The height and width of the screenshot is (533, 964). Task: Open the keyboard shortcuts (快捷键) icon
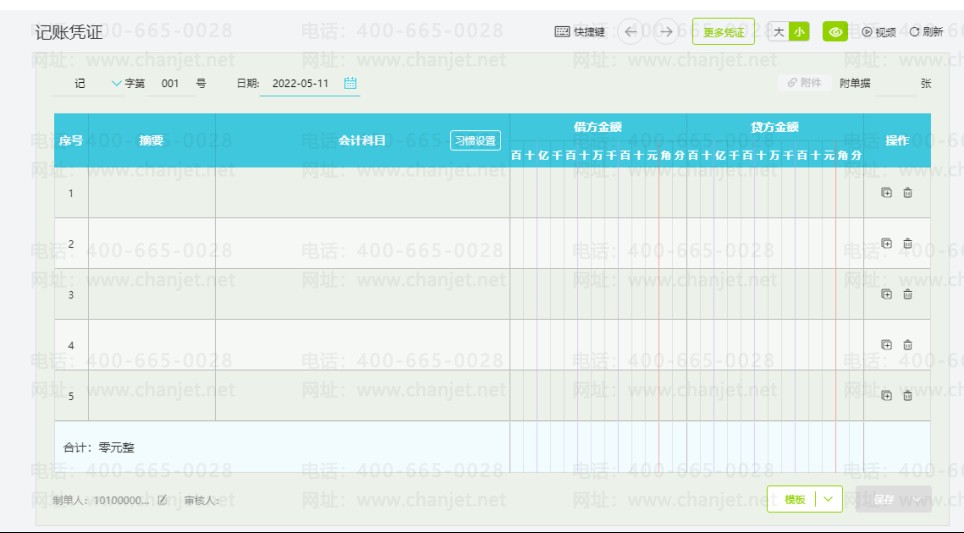562,31
